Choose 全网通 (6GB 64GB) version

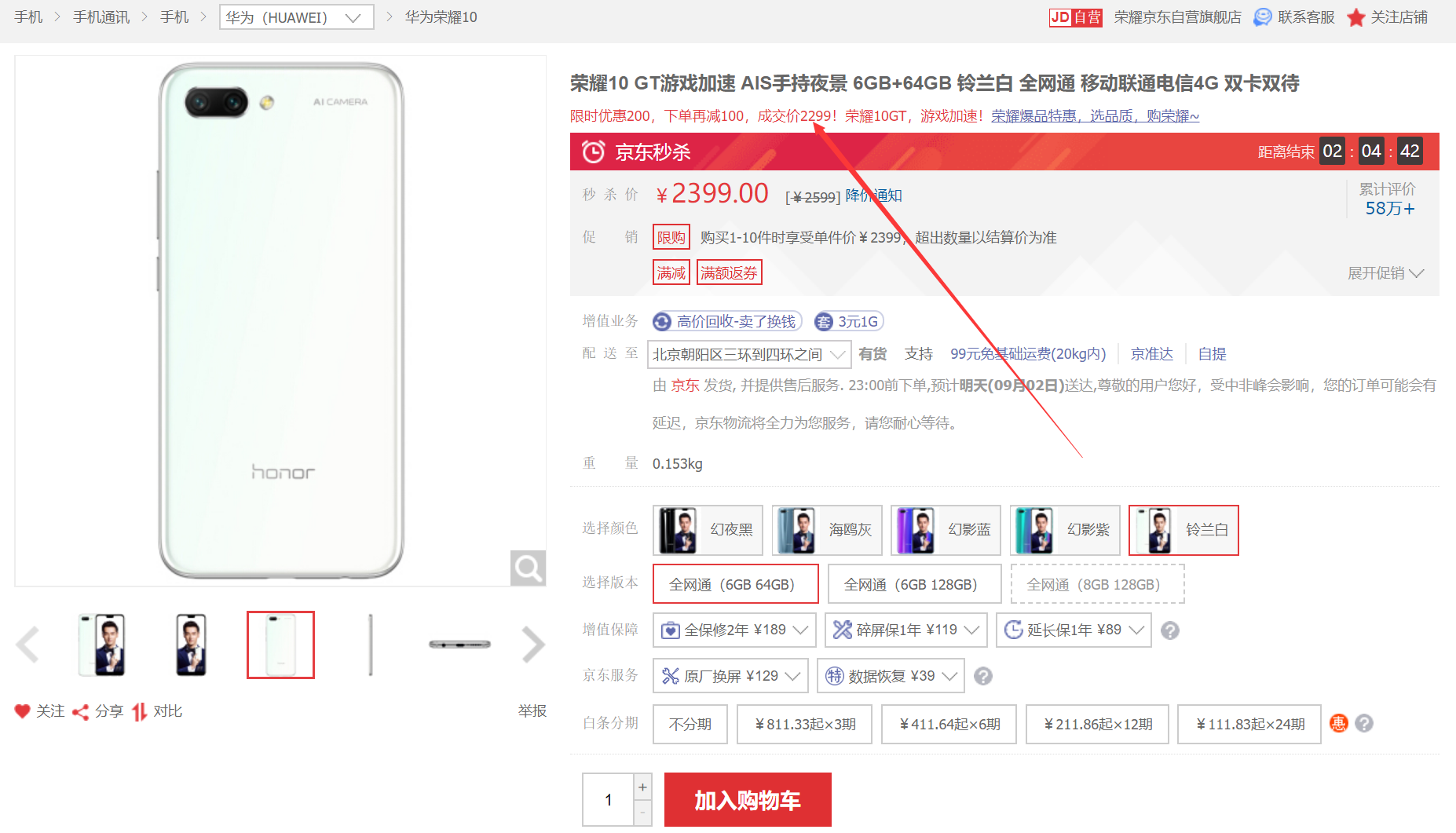pyautogui.click(x=735, y=584)
